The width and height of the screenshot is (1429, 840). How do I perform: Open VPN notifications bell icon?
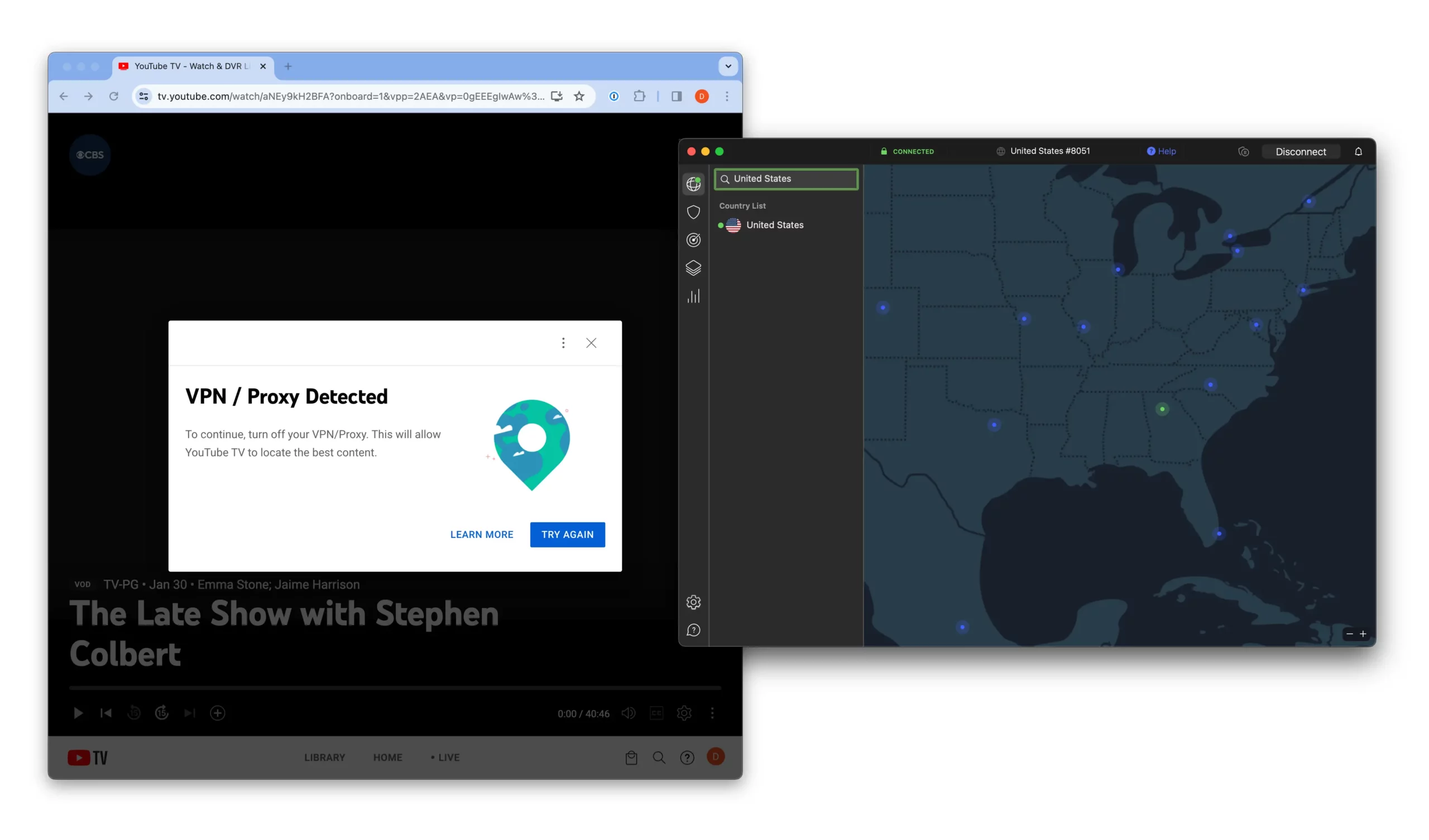pos(1358,151)
